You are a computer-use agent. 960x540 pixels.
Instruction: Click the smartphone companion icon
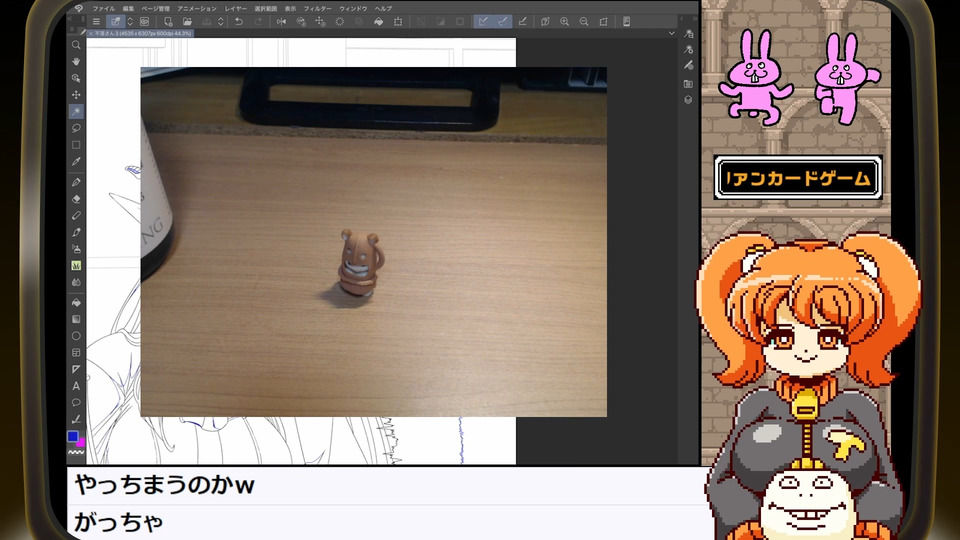pyautogui.click(x=626, y=21)
